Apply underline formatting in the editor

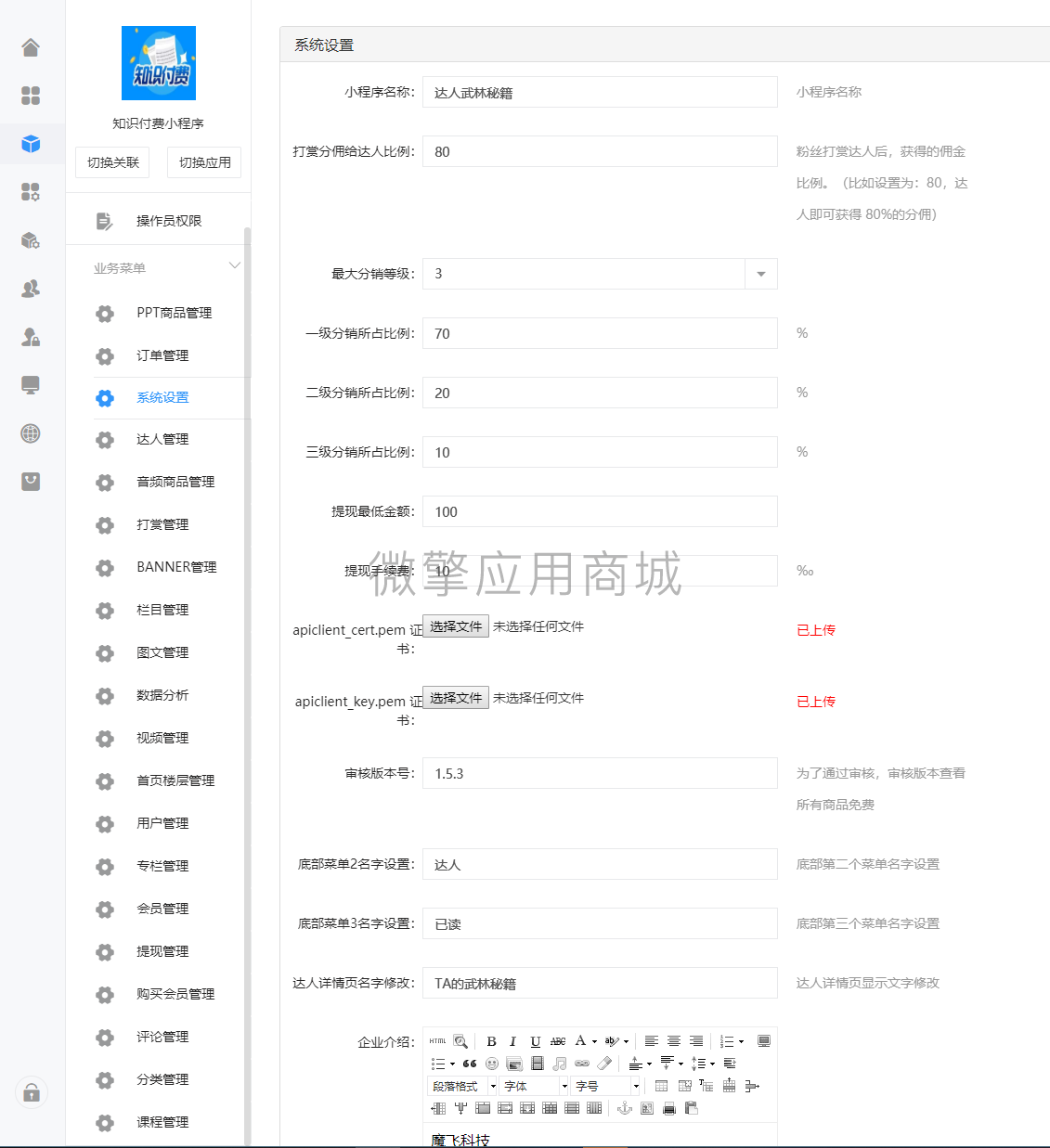coord(535,1041)
